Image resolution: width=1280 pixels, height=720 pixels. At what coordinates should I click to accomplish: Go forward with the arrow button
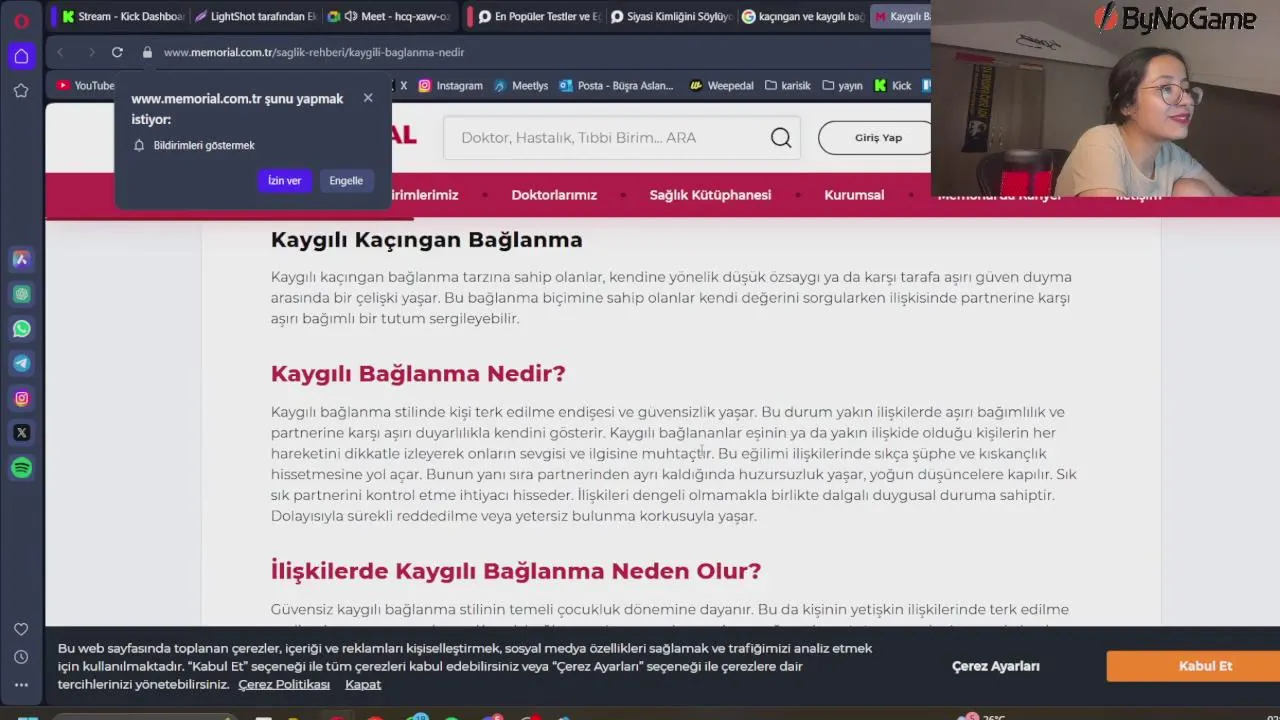[91, 52]
